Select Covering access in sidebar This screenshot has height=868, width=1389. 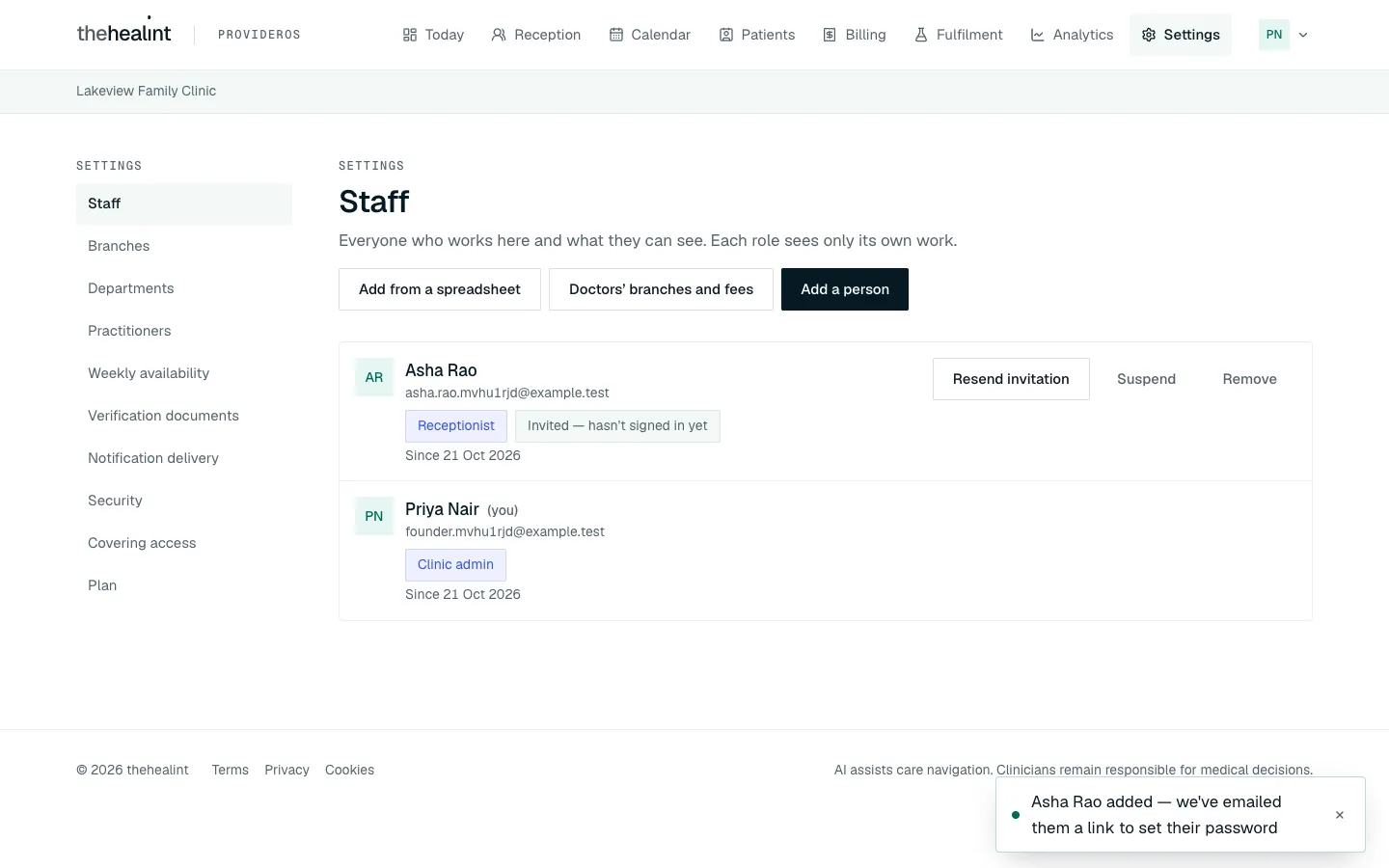(184, 543)
